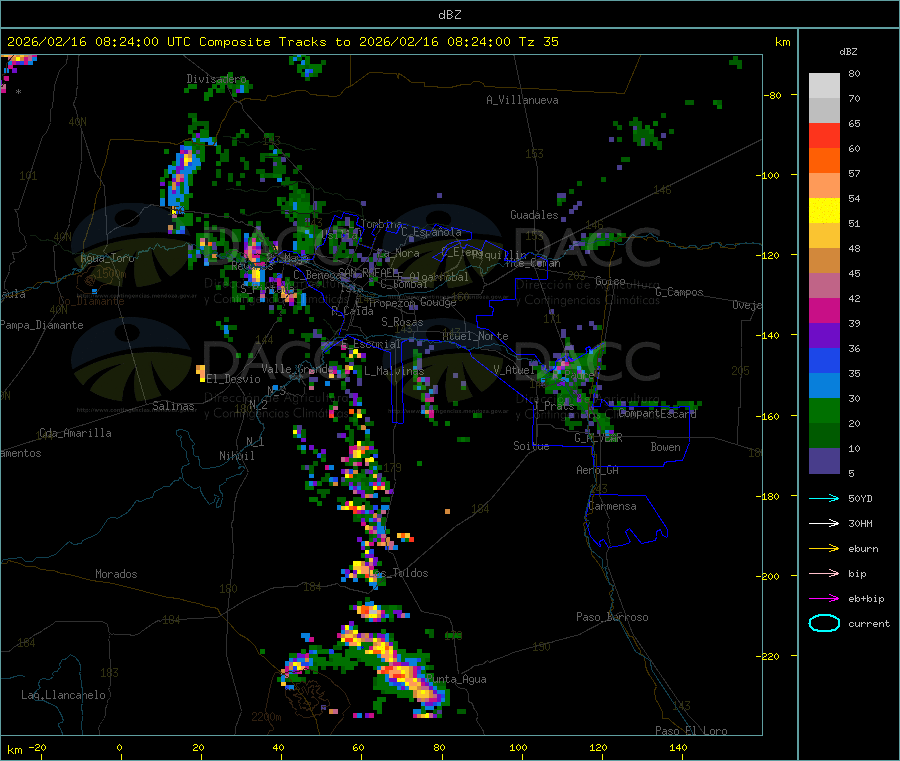
Task: Click the 'L_Malvinas' map label
Action: coord(394,371)
